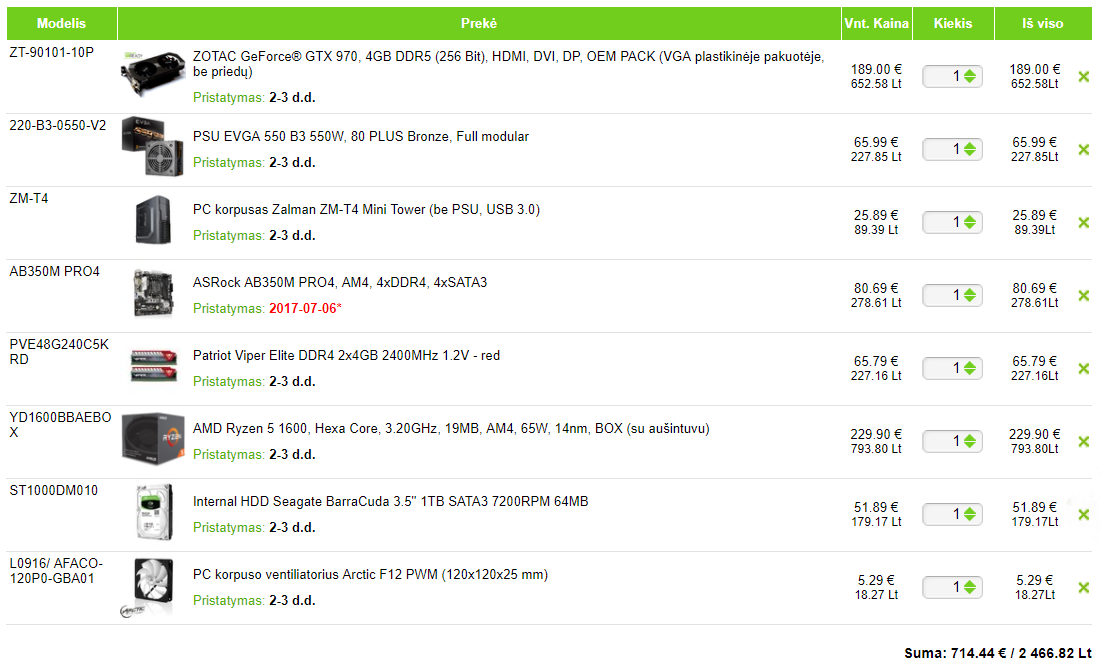Click the Kiekis column header
Screen dimensions: 1100x670
[x=953, y=23]
